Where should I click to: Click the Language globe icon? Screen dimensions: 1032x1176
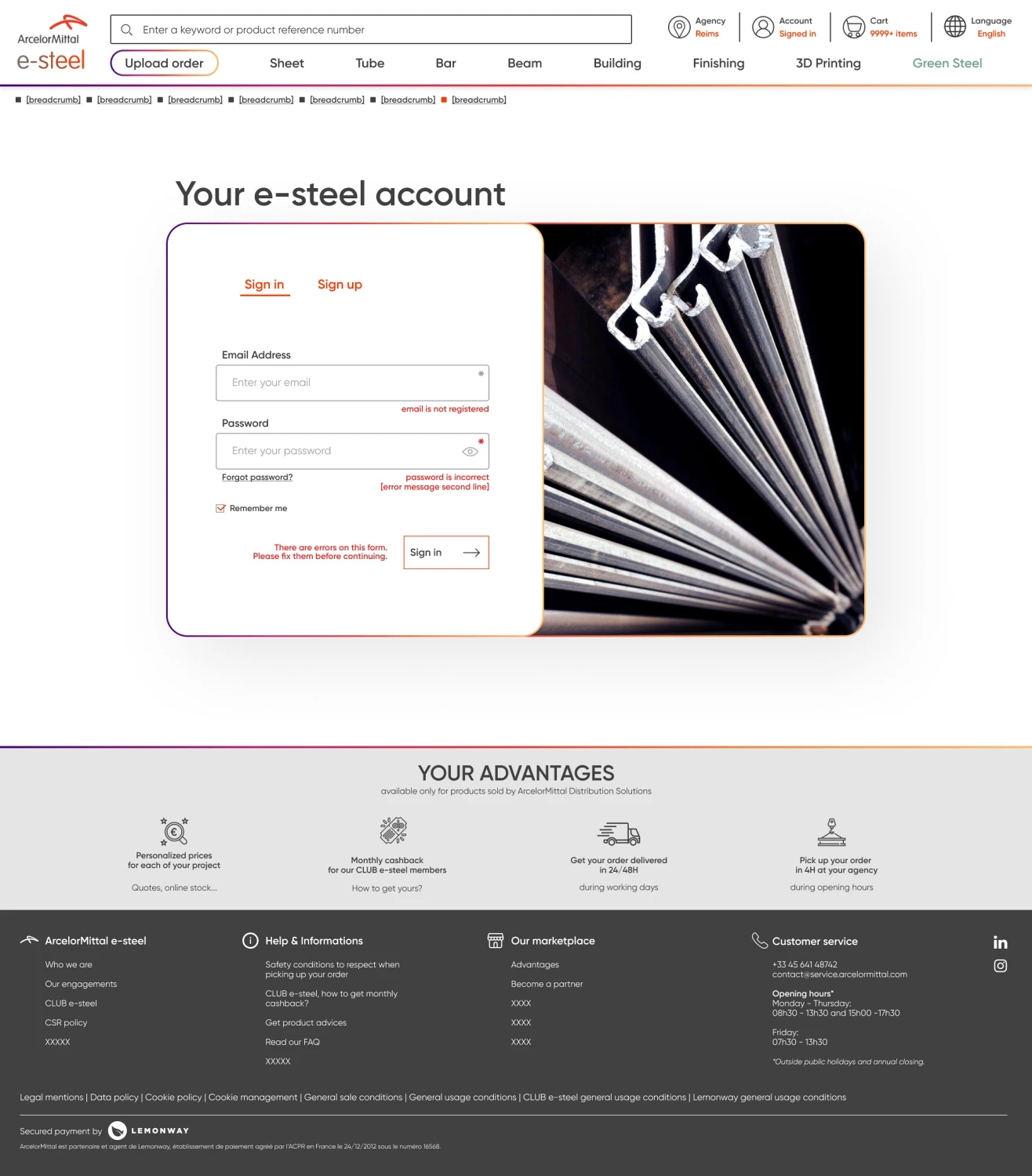955,27
